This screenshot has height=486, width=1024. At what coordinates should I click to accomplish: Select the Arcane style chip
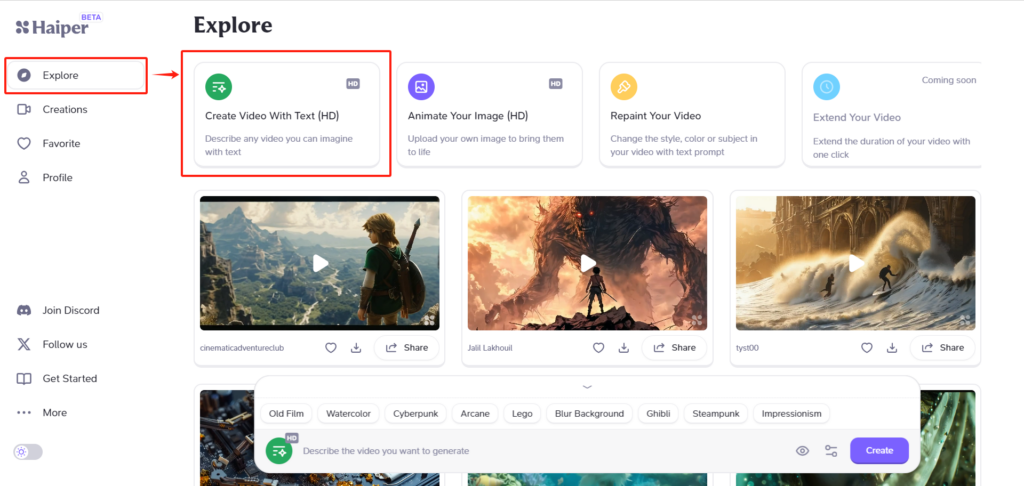(x=475, y=413)
